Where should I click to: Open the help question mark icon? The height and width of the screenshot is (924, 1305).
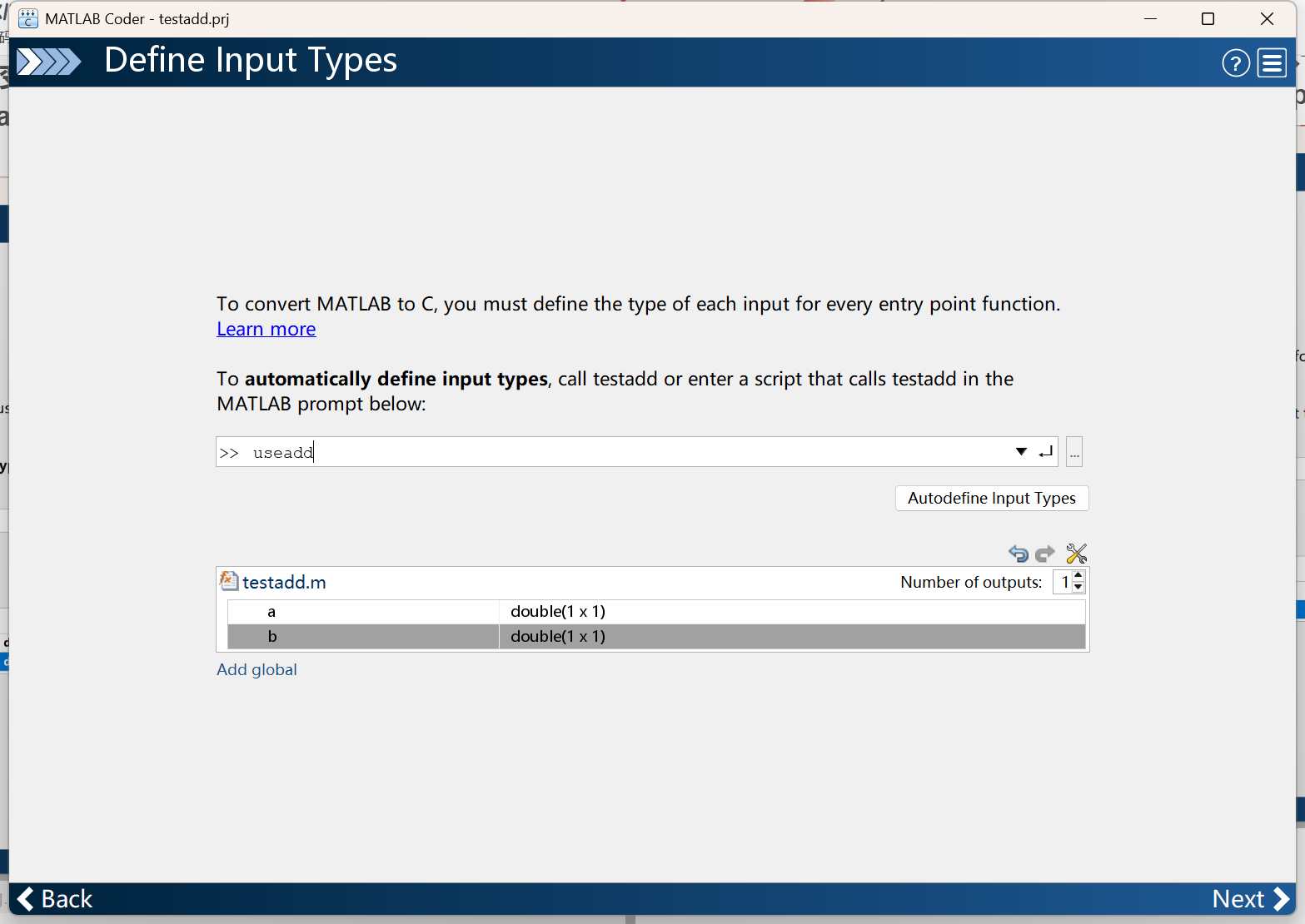point(1236,63)
